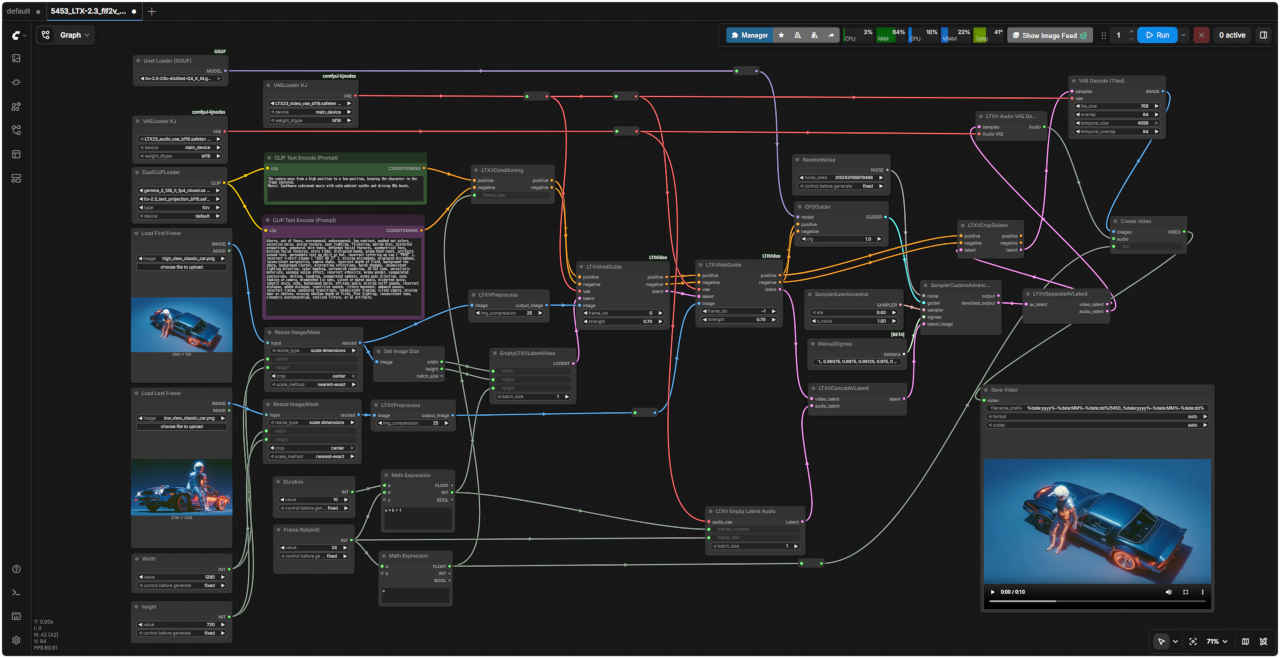
Task: Open the assets panel in sidebar
Action: pos(16,58)
